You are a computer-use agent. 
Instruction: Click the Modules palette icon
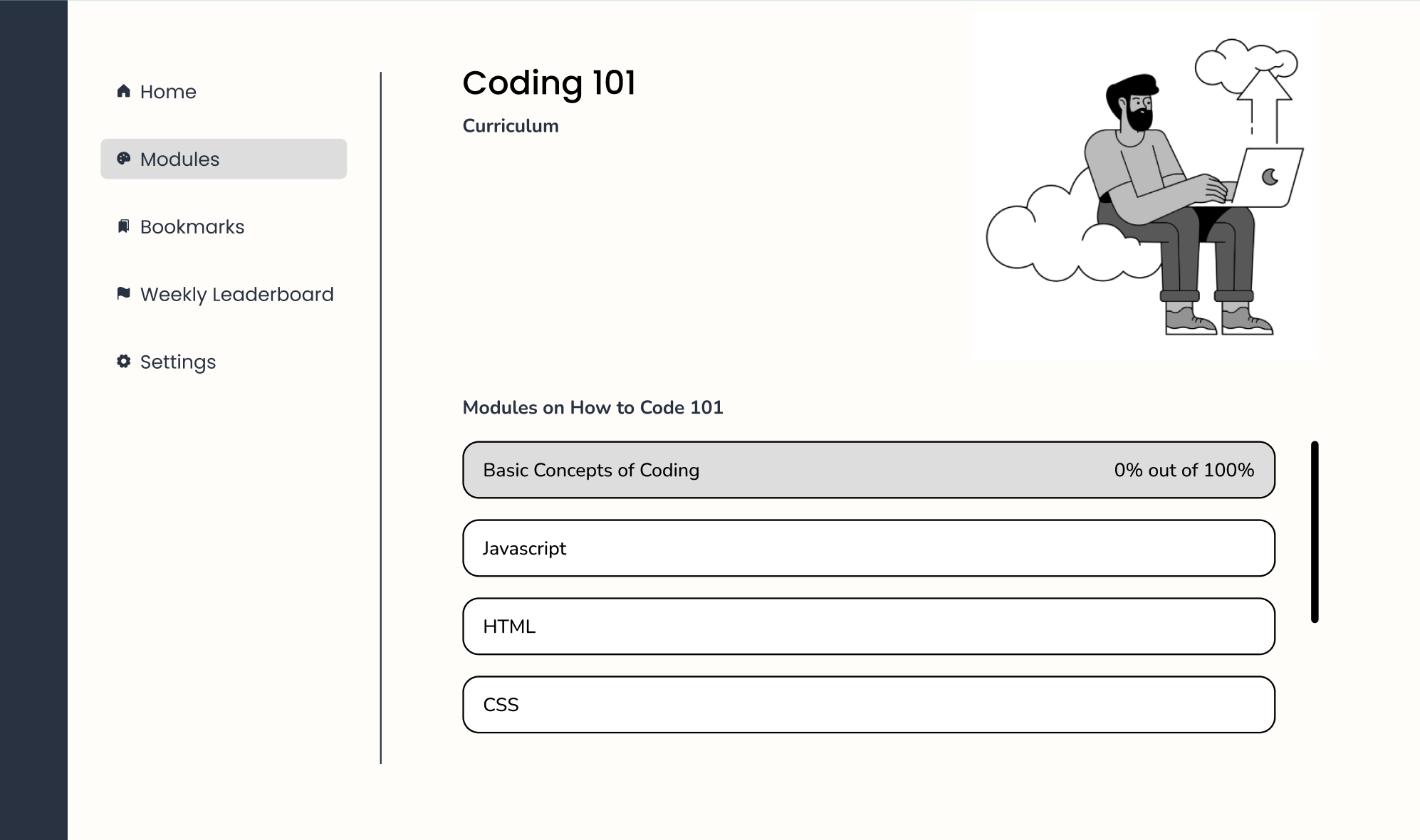(x=124, y=159)
